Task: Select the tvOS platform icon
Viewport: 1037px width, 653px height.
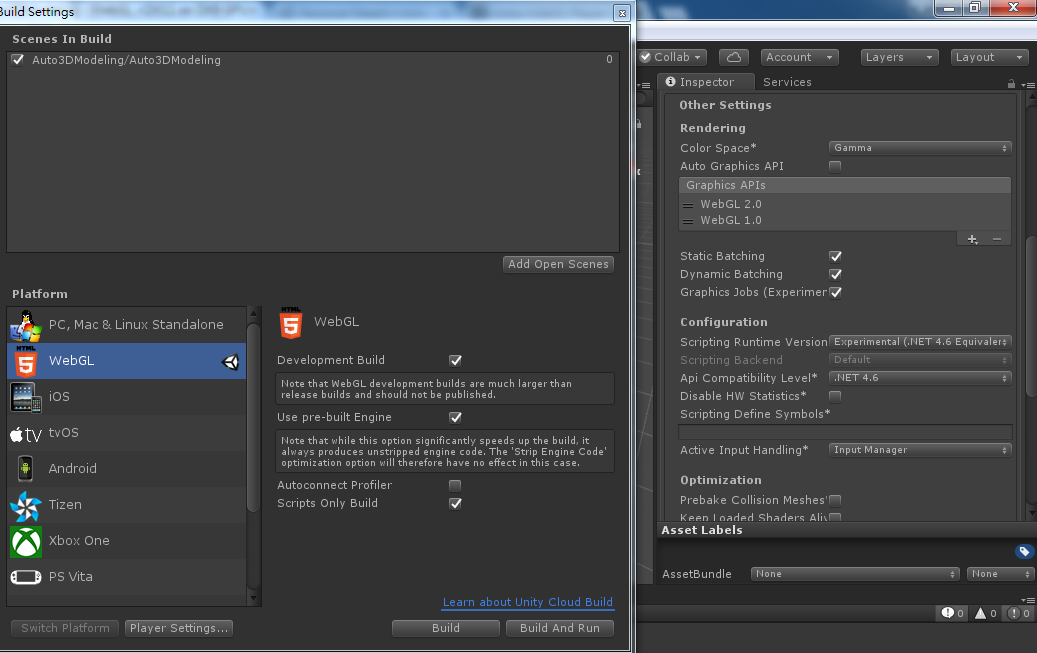Action: 26,433
